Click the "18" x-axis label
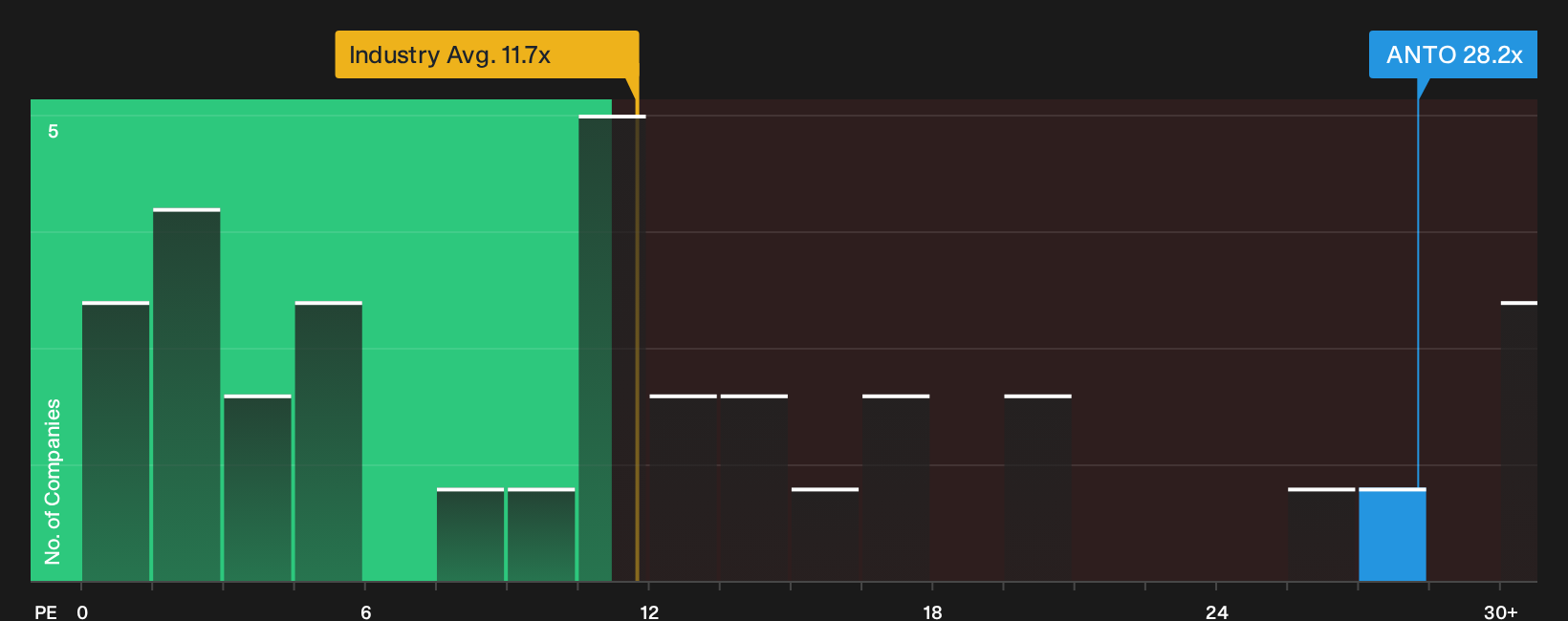This screenshot has height=621, width=1568. [x=932, y=612]
